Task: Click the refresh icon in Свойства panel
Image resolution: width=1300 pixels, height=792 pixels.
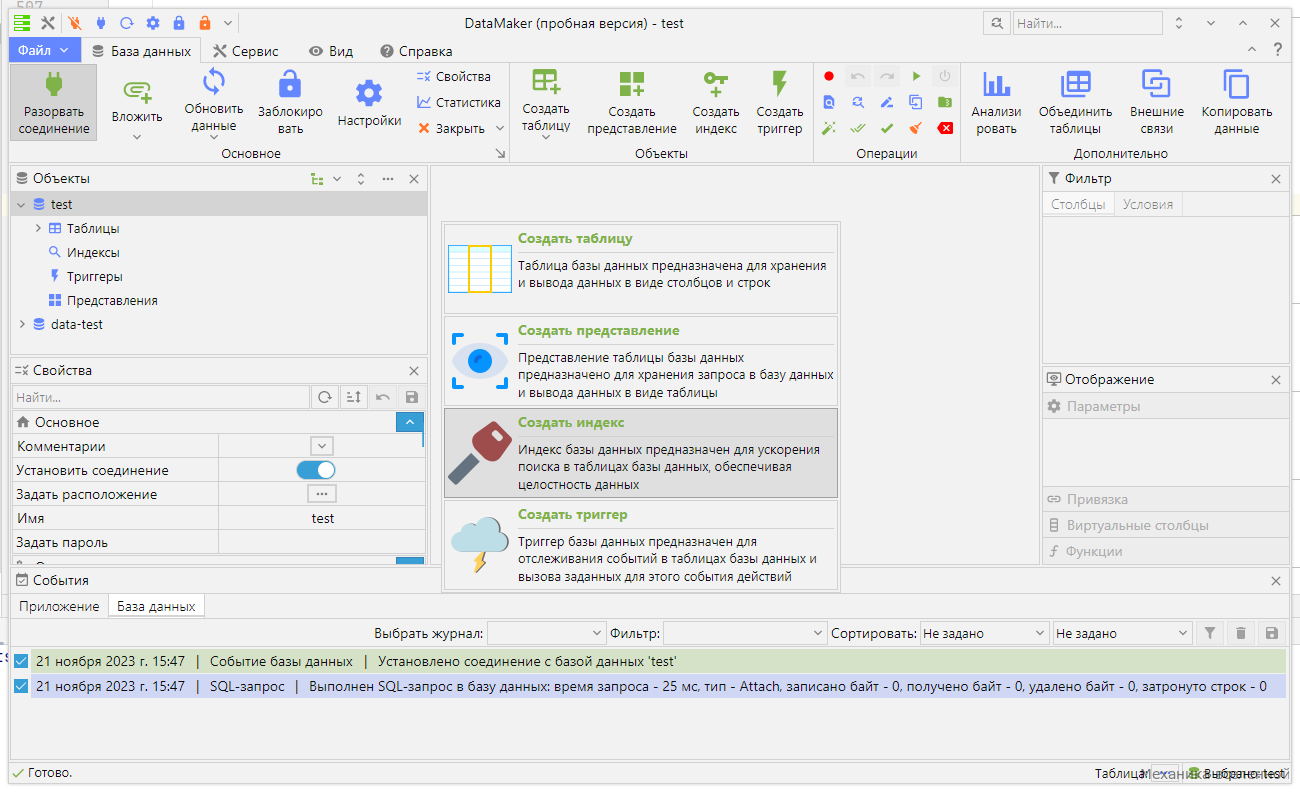Action: 325,398
